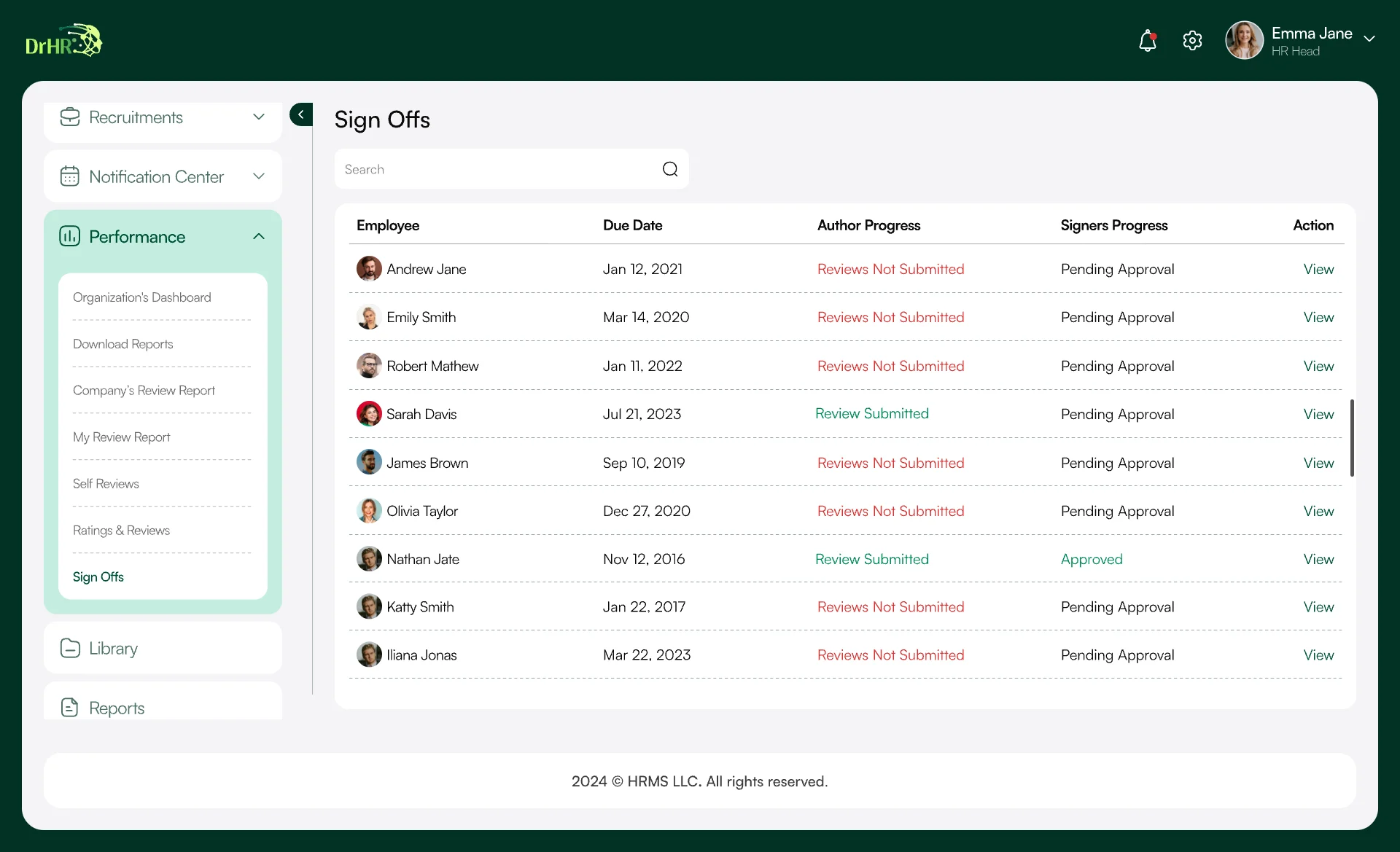Click the Recruitments briefcase icon
1400x852 pixels.
pos(70,117)
